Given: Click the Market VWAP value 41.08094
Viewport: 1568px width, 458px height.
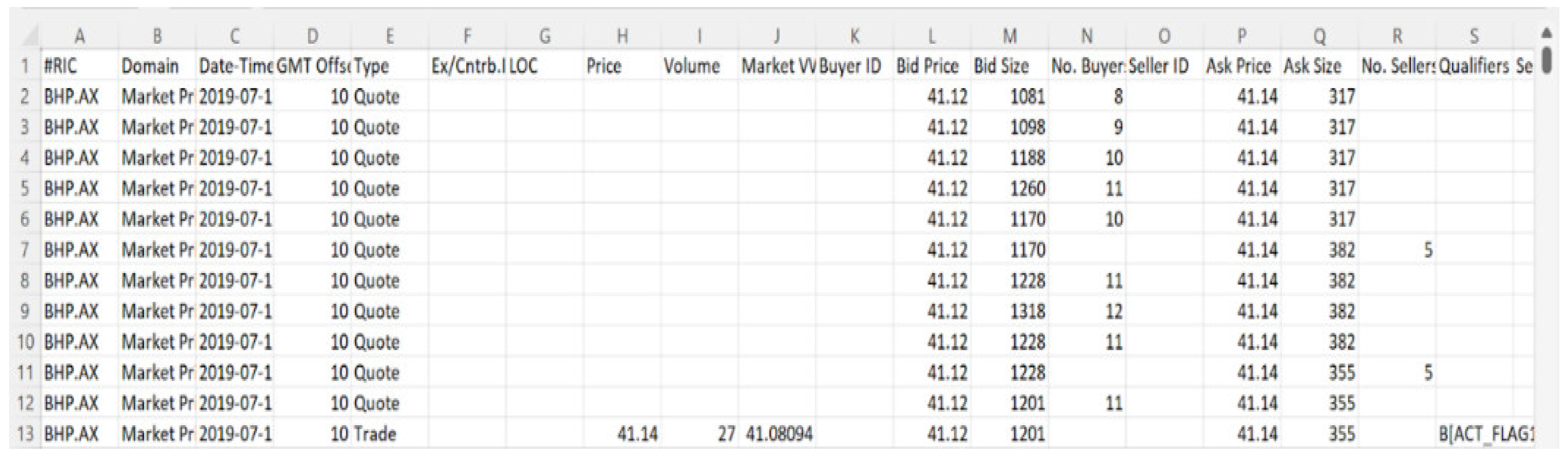Looking at the screenshot, I should pos(778,434).
